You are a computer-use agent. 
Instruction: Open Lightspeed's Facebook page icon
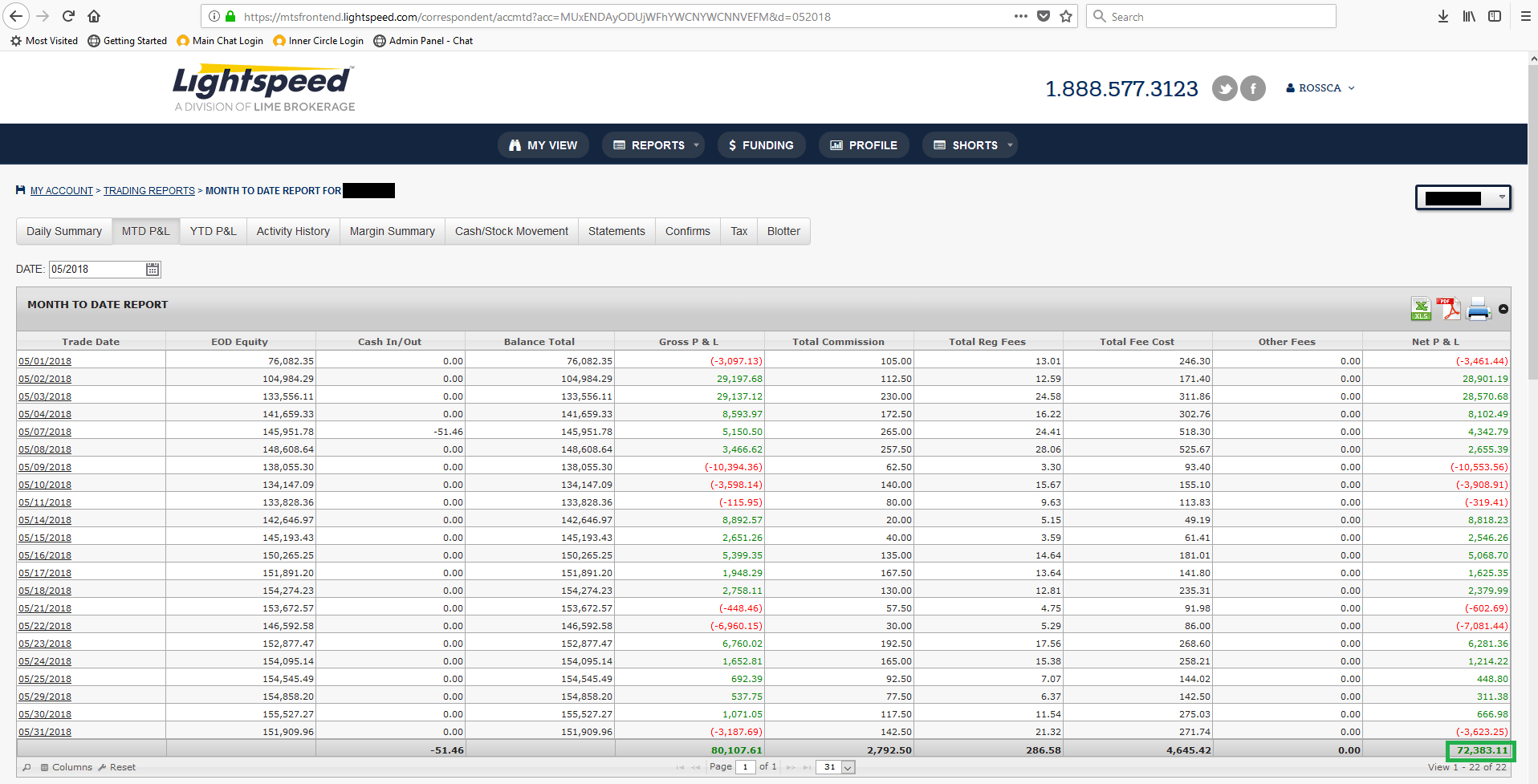(1252, 88)
